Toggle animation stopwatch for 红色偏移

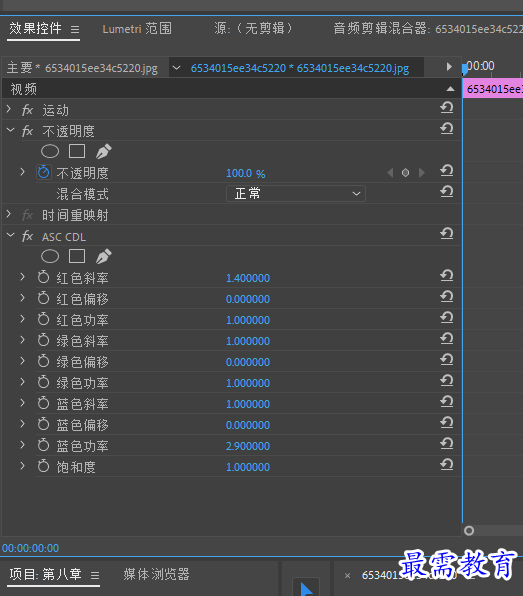click(44, 298)
